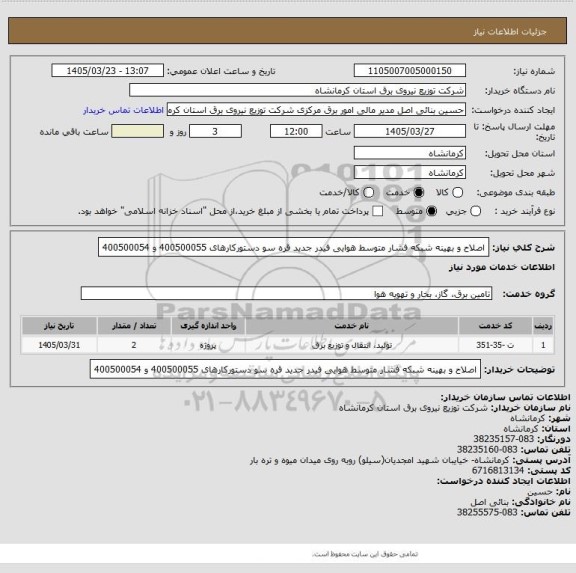The image size is (576, 573).
Task: Click the deadline time field 12:00
Action: [x=296, y=131]
